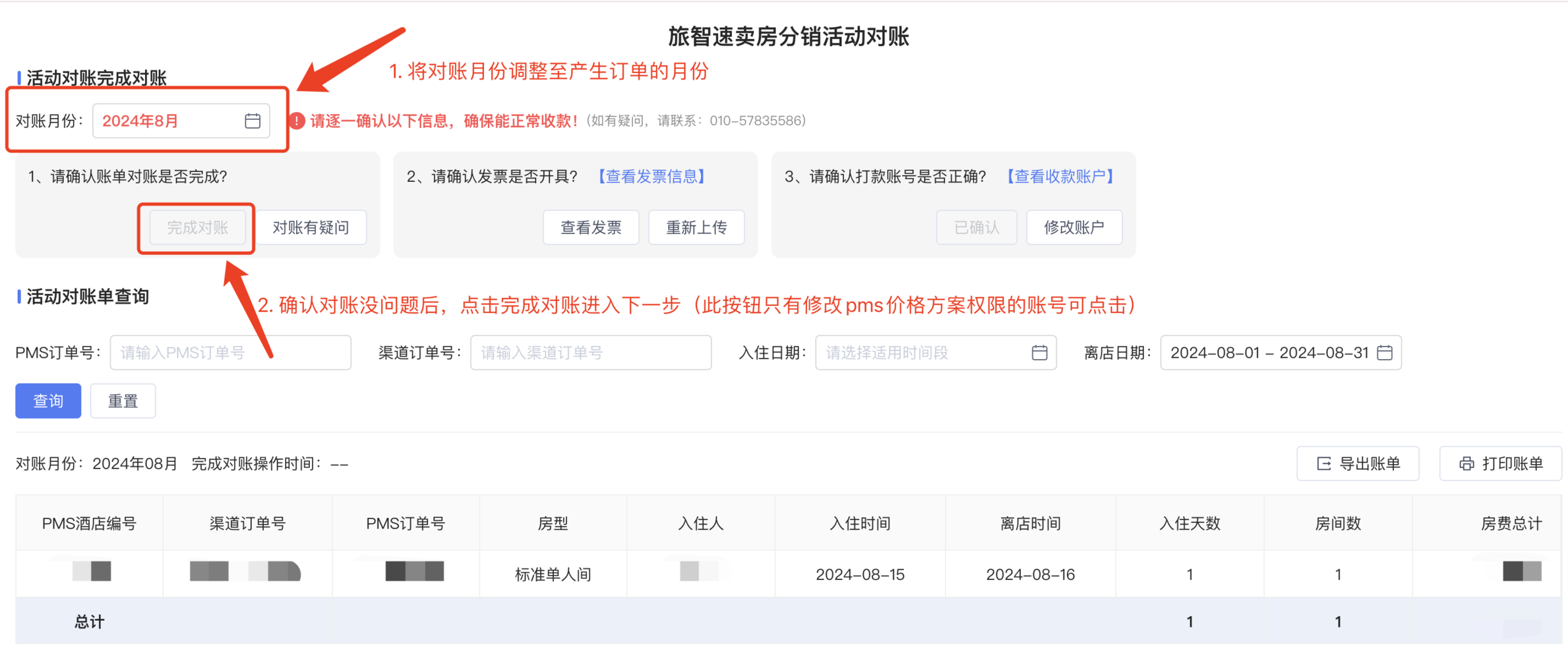Screen dimensions: 1568x659
Task: Click the 旅智速卖房分销活动对账 page title
Action: (x=789, y=37)
